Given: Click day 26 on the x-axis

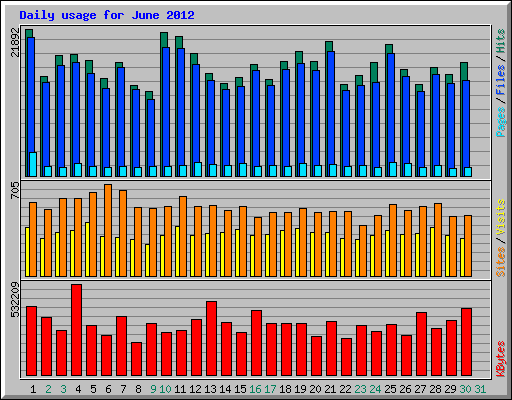Looking at the screenshot, I should pos(405,389).
